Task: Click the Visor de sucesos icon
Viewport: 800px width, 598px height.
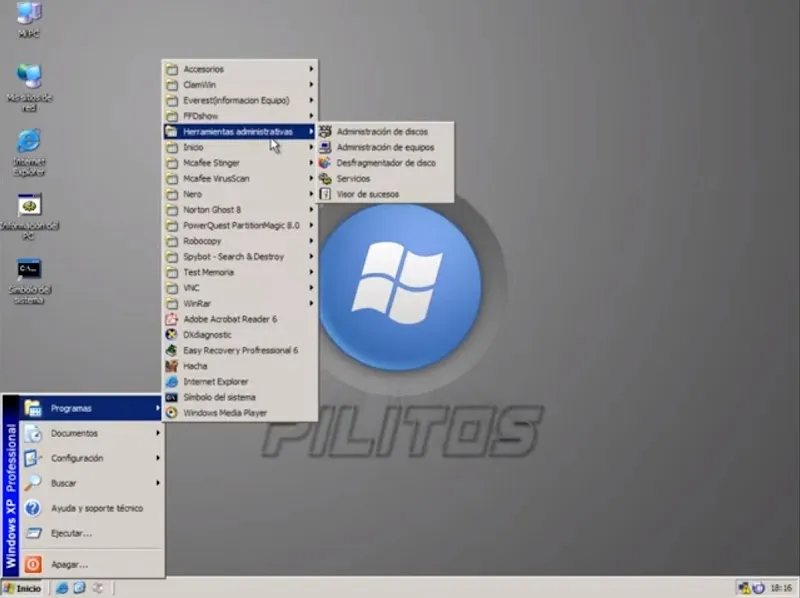Action: tap(325, 194)
